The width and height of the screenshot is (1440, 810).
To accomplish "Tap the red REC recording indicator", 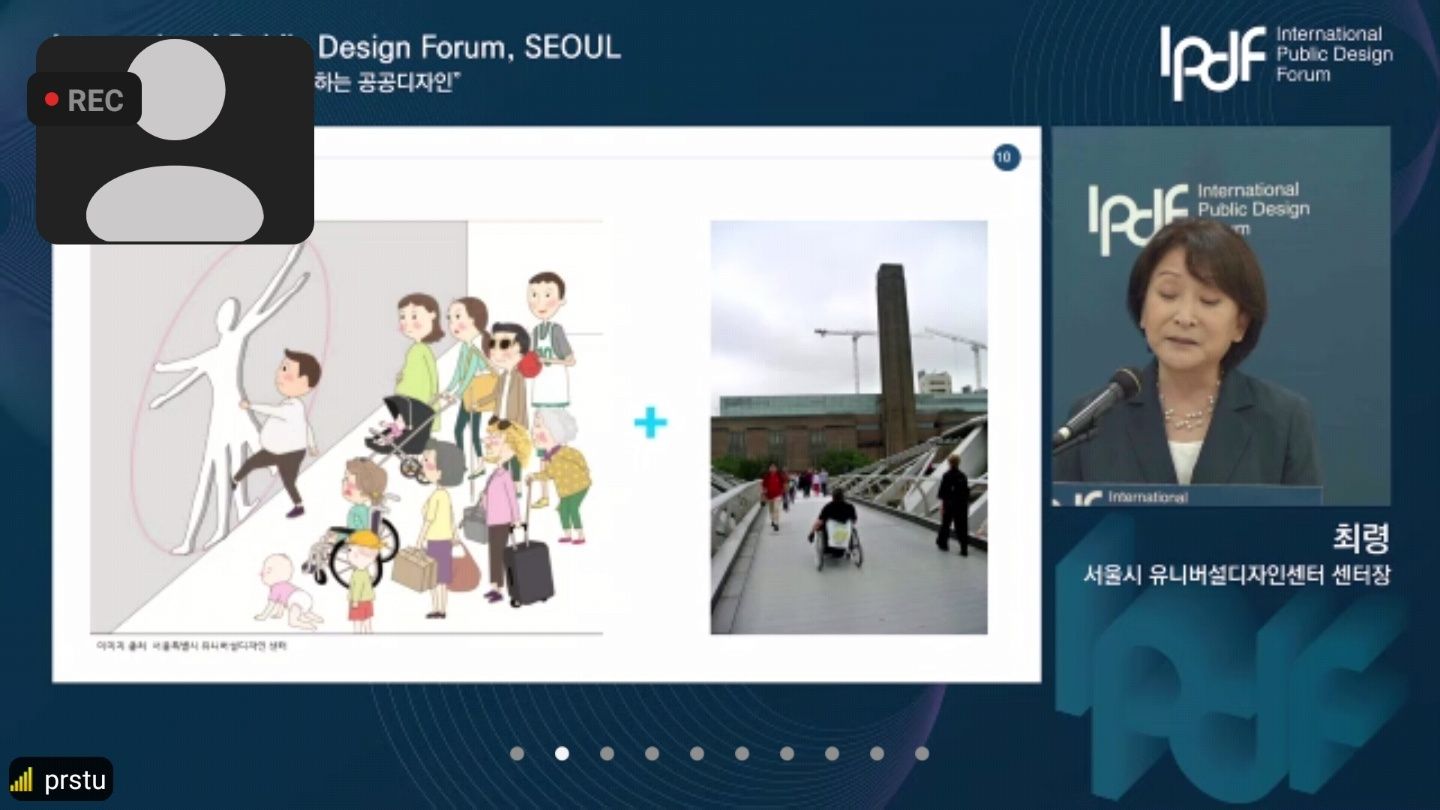I will click(84, 100).
